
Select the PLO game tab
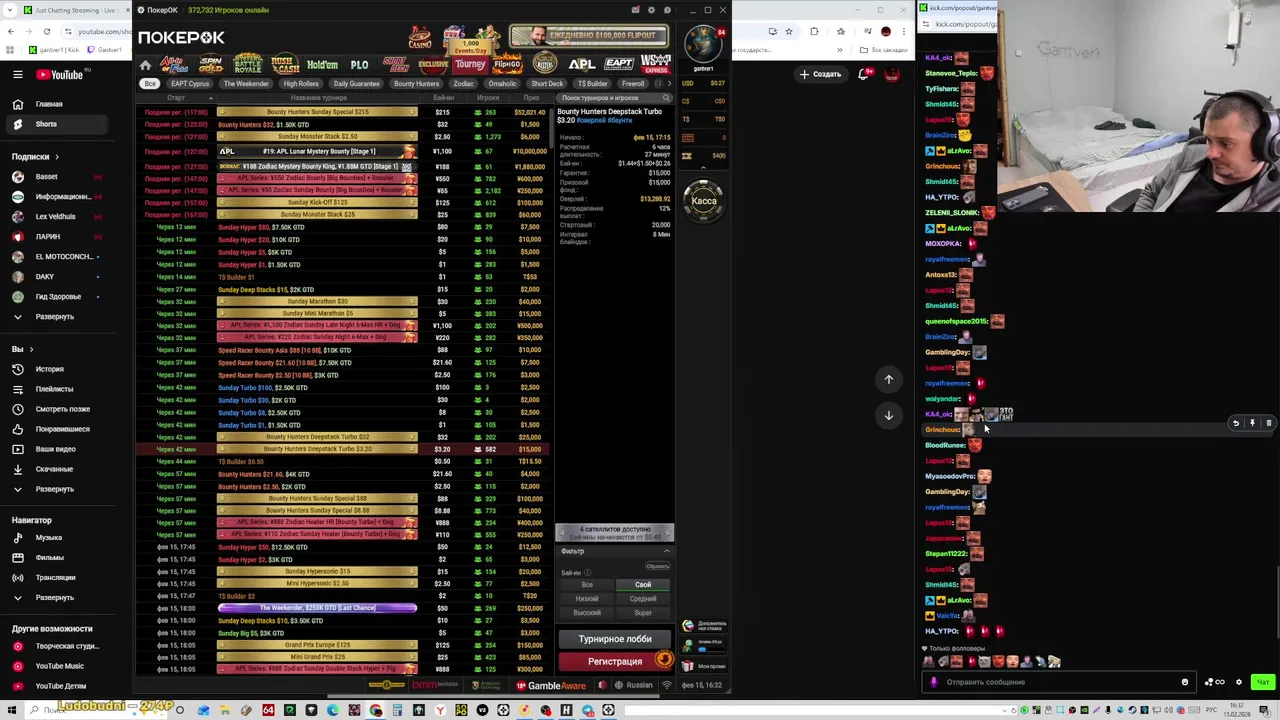(x=359, y=65)
